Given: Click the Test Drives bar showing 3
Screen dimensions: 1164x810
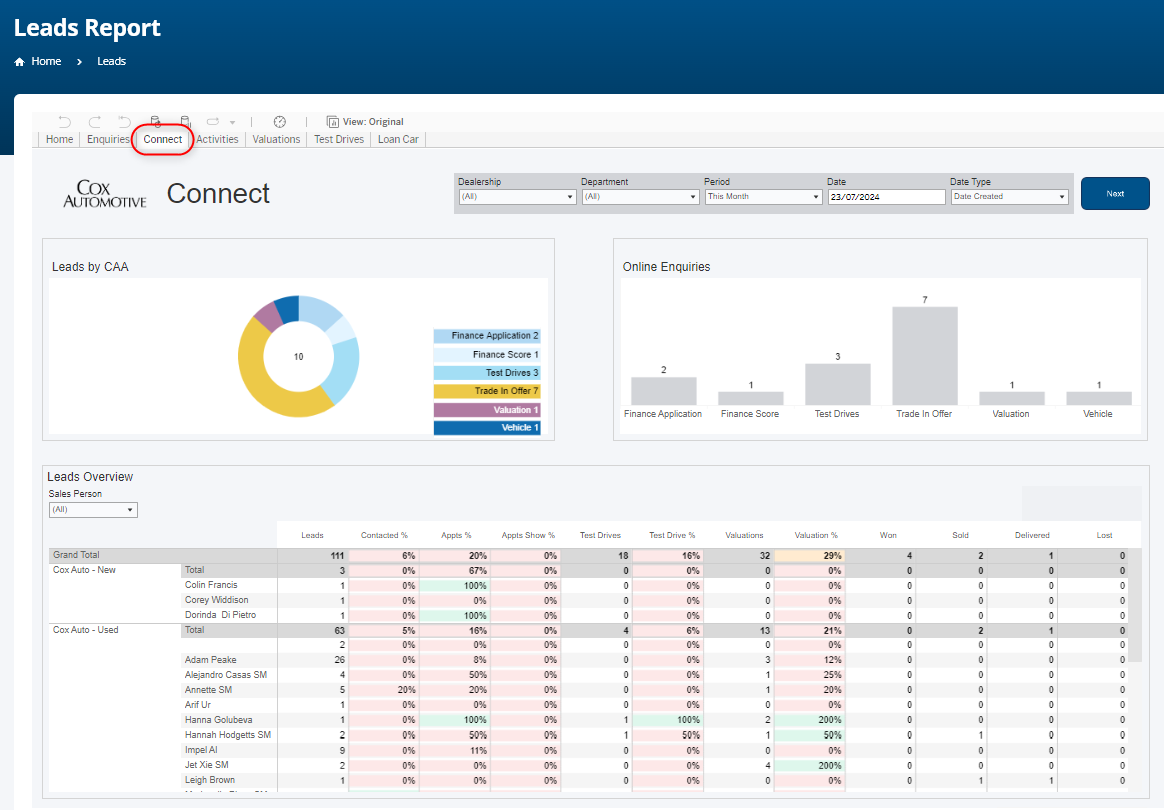Looking at the screenshot, I should pyautogui.click(x=838, y=384).
